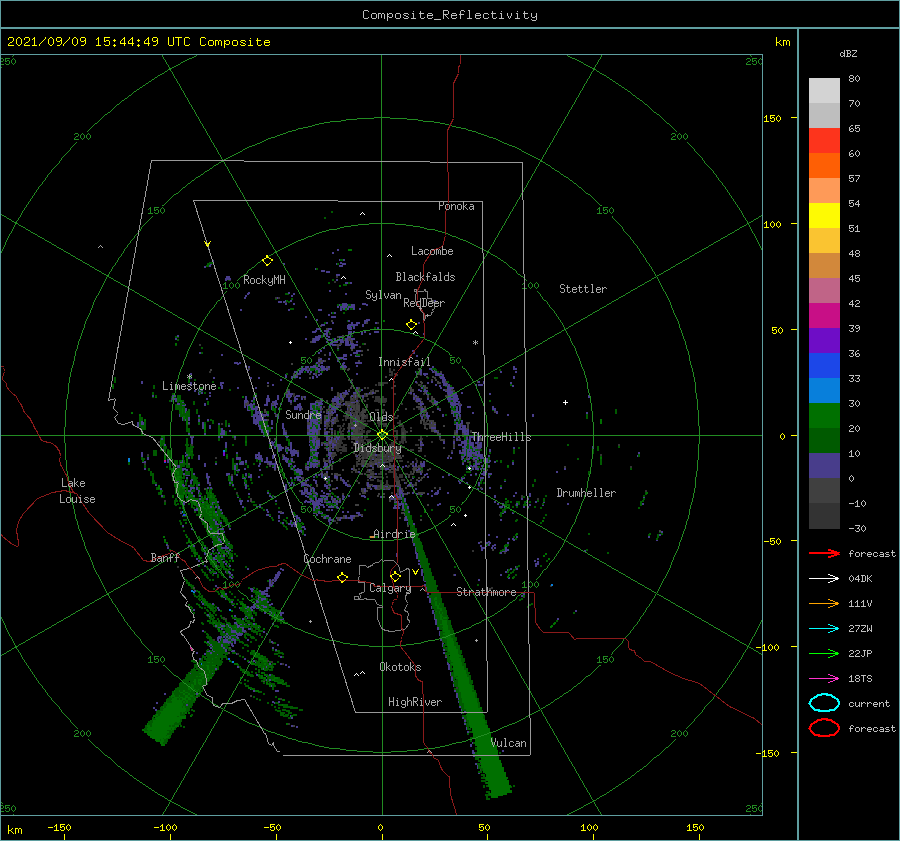
Task: Click the asterisk marker above Limestone
Action: coord(189,377)
